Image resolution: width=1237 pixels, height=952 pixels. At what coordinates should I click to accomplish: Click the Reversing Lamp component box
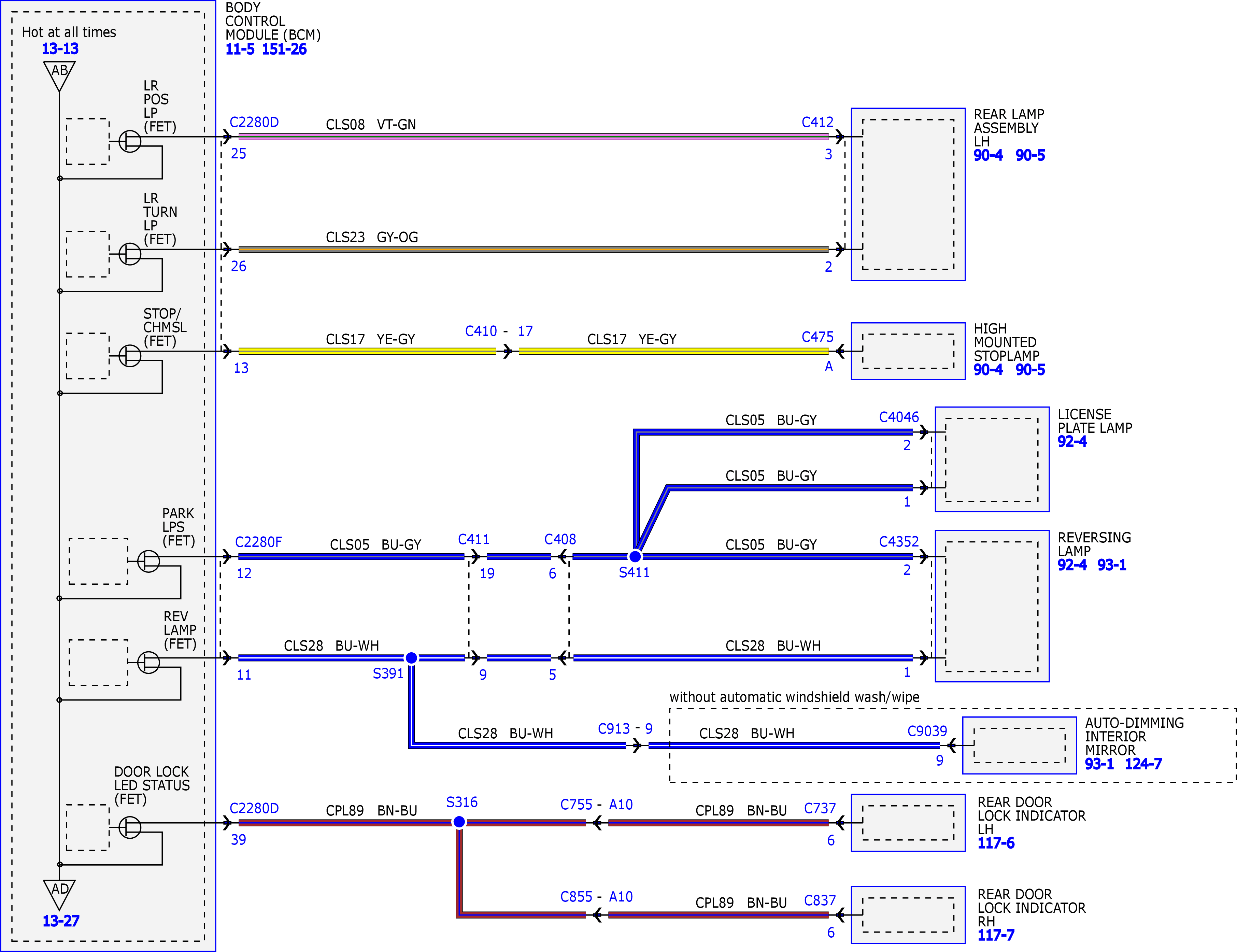click(x=992, y=606)
